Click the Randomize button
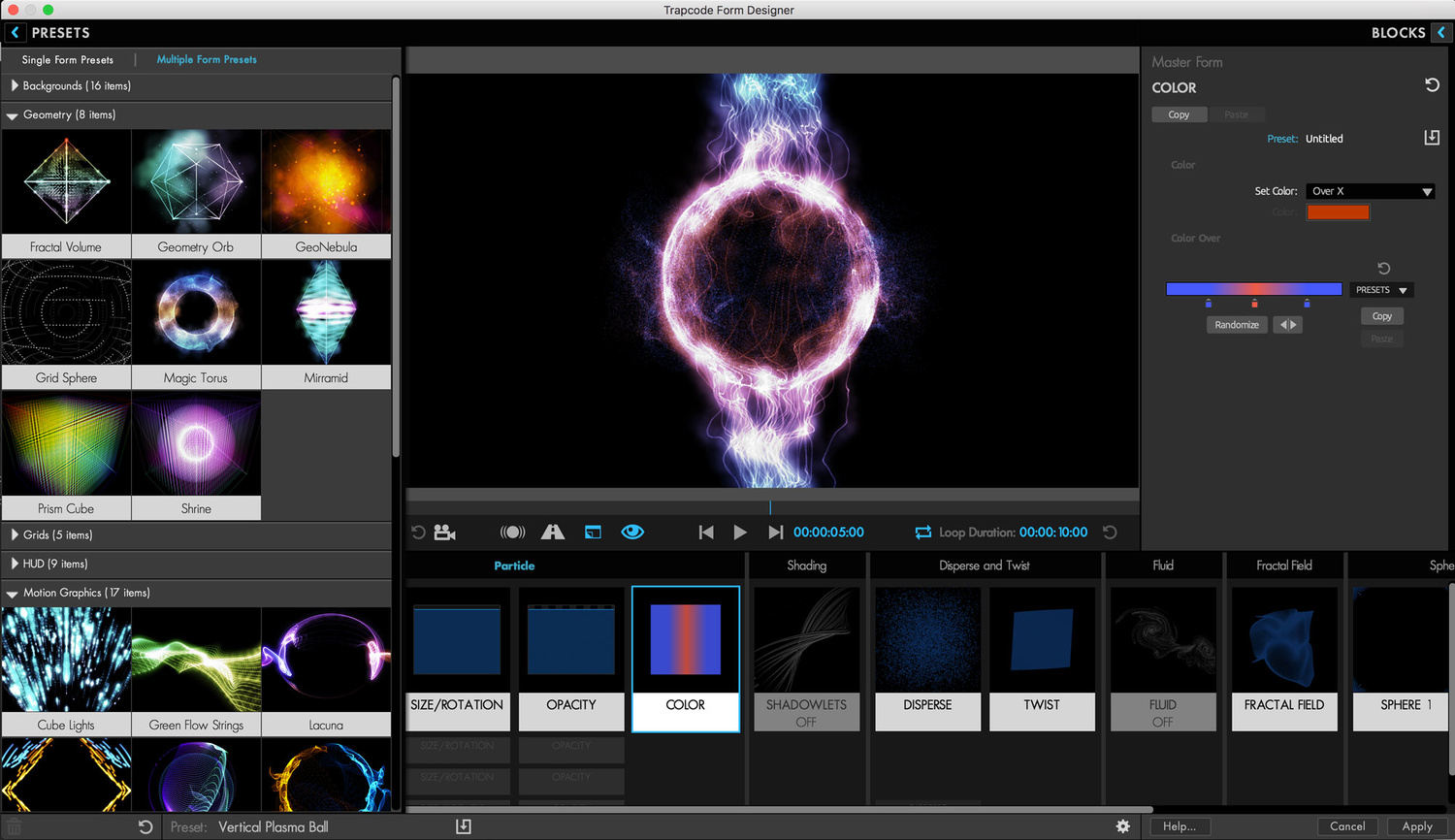 pos(1237,325)
